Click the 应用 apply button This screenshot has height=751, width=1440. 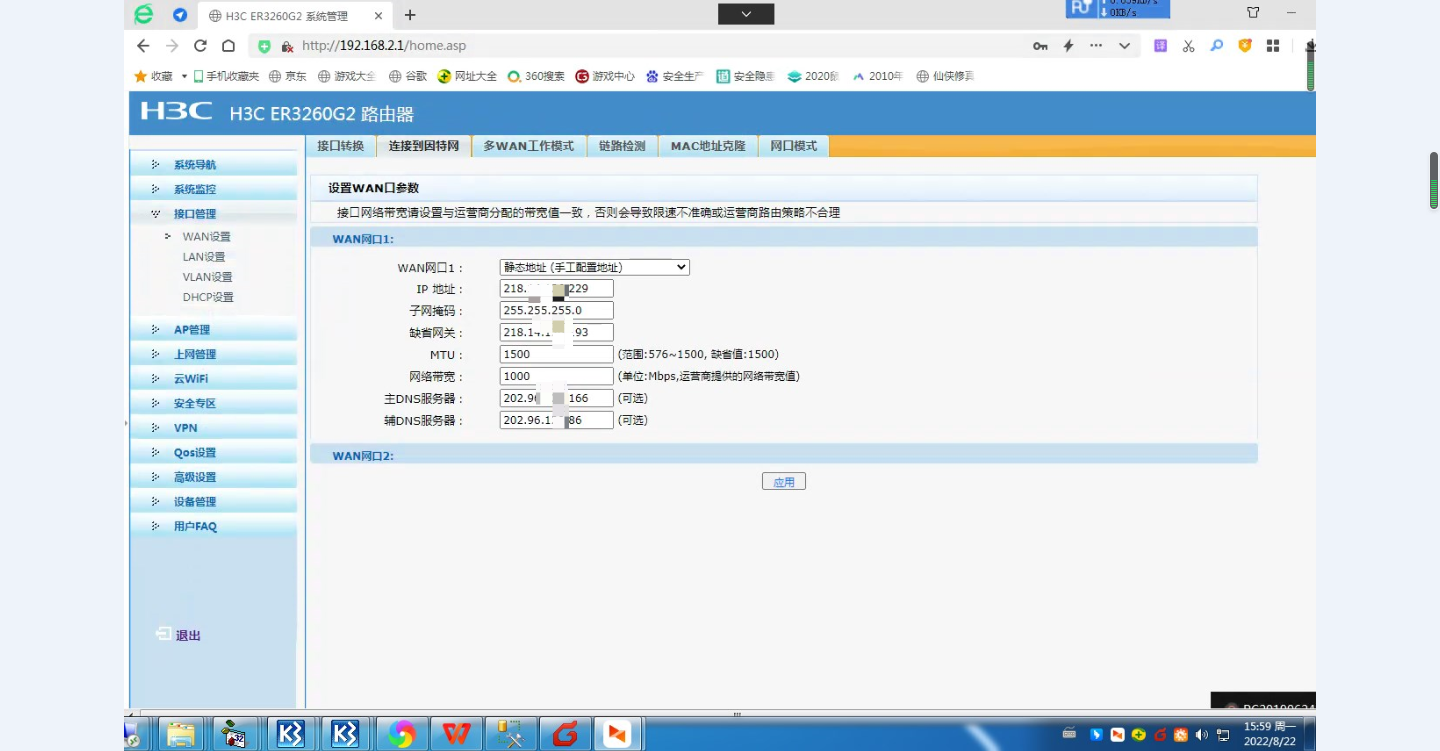[x=783, y=482]
